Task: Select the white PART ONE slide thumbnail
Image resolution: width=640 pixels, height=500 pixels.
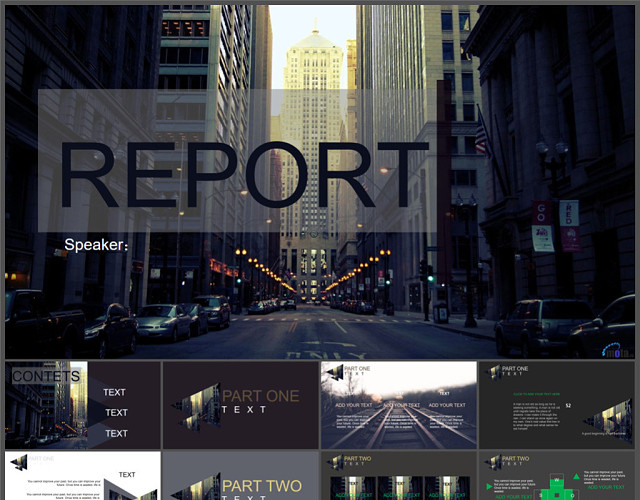Action: click(82, 476)
